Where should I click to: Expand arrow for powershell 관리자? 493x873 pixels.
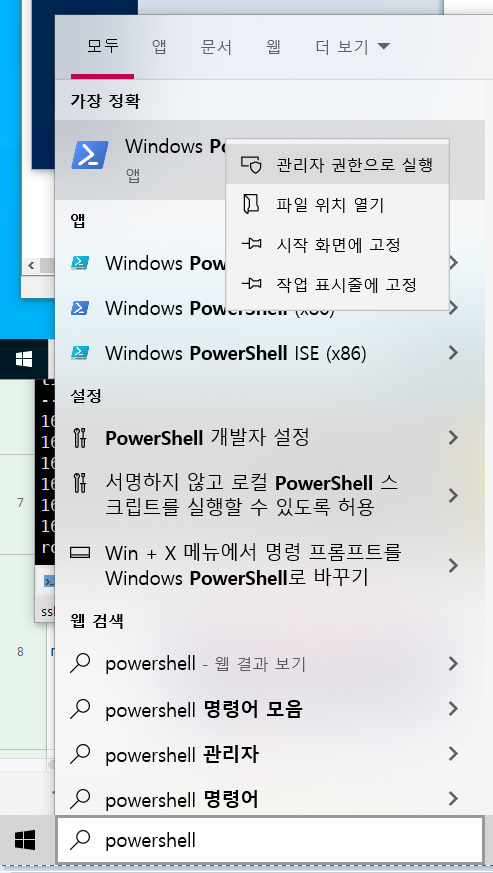tap(453, 754)
